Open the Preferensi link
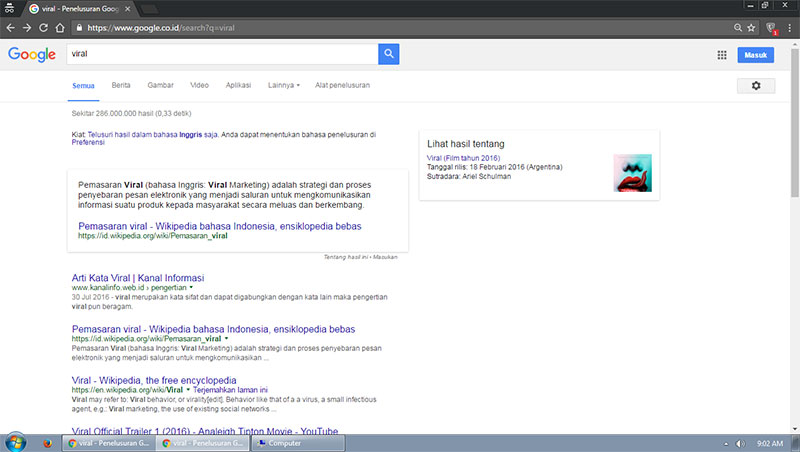 pos(88,142)
